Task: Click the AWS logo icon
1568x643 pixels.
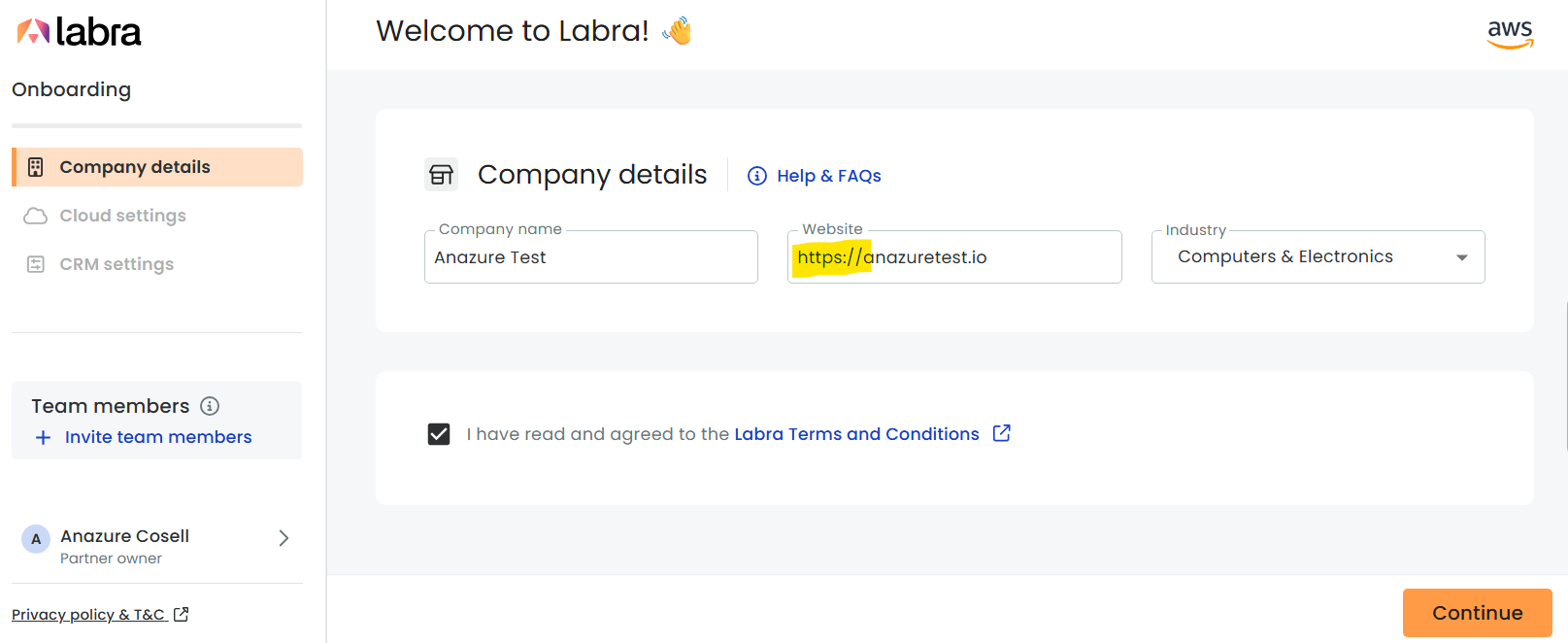Action: [1510, 34]
